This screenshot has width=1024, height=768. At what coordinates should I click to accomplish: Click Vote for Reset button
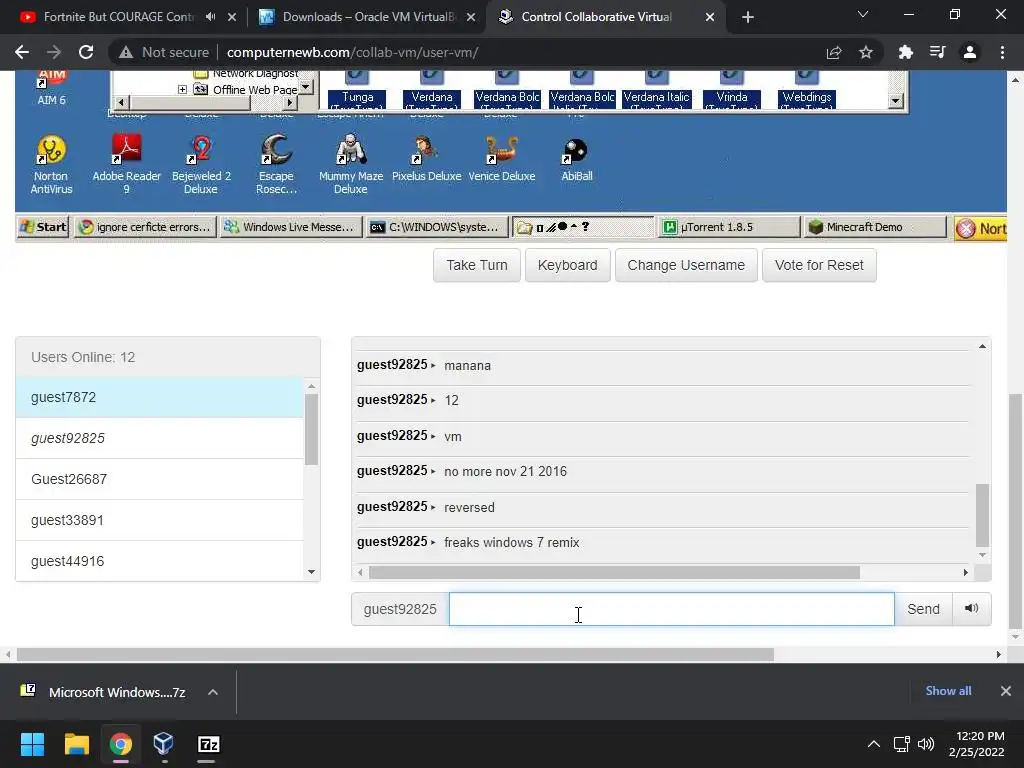(819, 265)
